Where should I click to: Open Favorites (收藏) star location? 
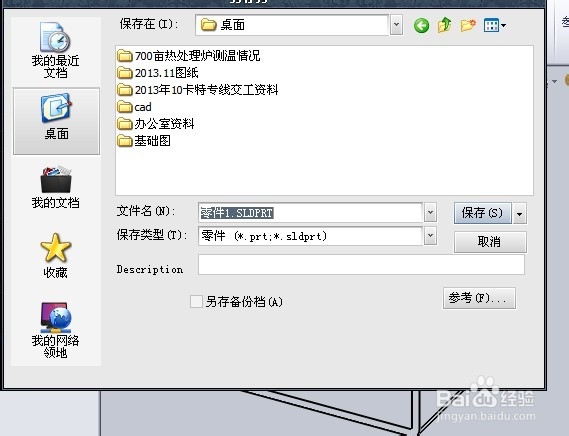point(56,256)
